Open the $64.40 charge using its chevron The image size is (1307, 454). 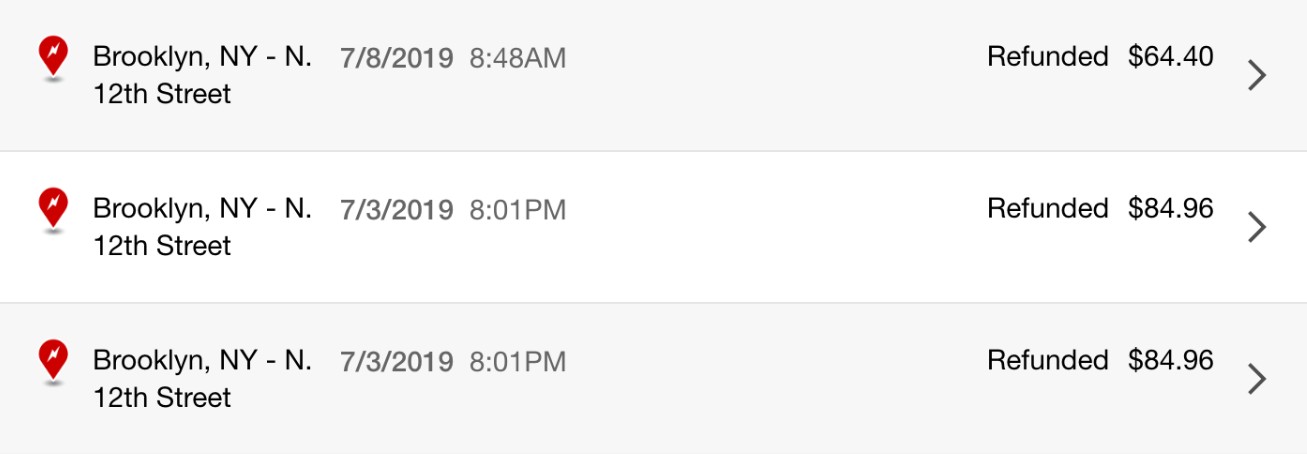point(1258,76)
